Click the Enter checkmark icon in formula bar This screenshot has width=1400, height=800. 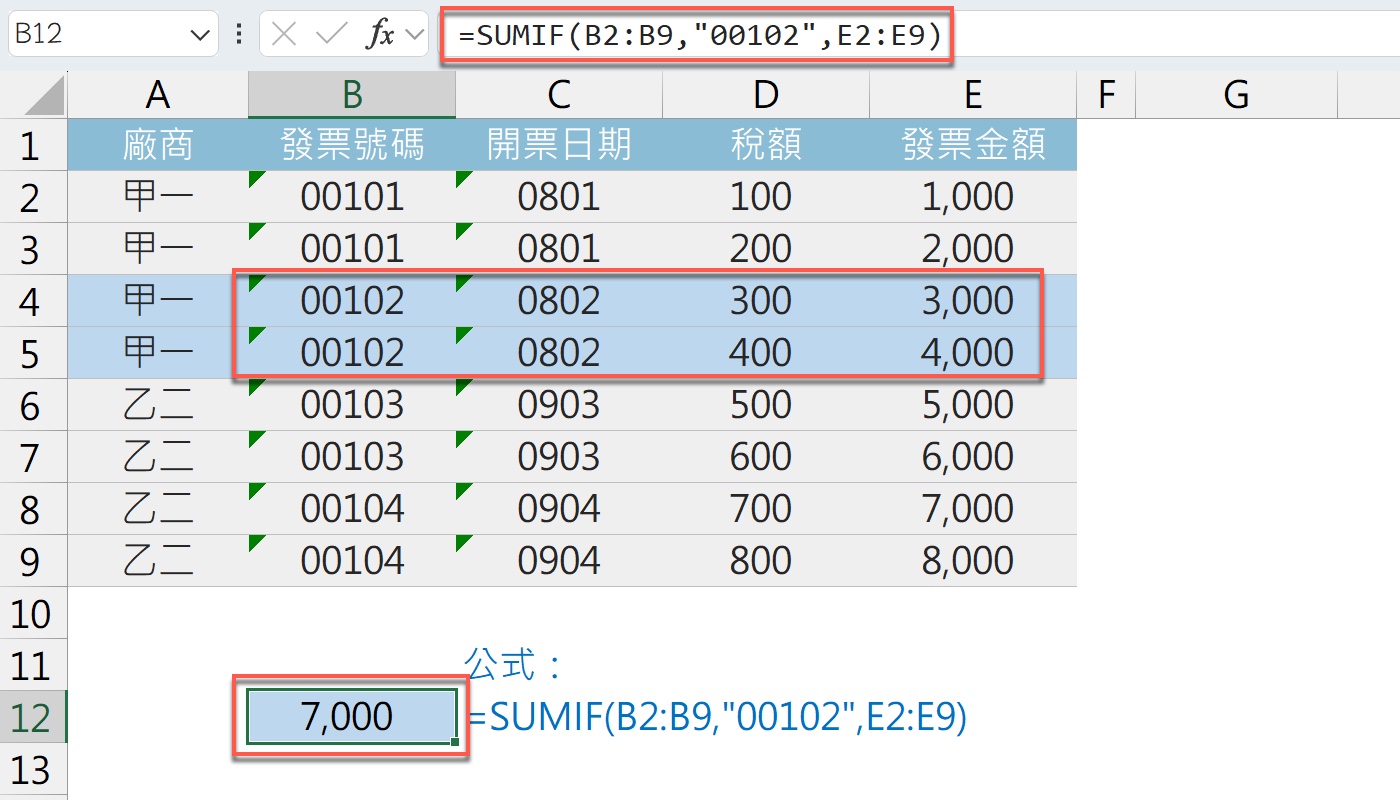pos(330,35)
